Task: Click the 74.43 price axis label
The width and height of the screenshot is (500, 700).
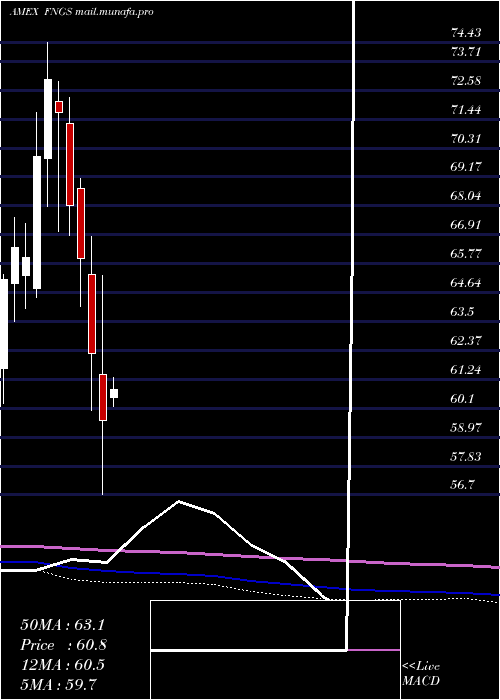Action: pos(466,33)
